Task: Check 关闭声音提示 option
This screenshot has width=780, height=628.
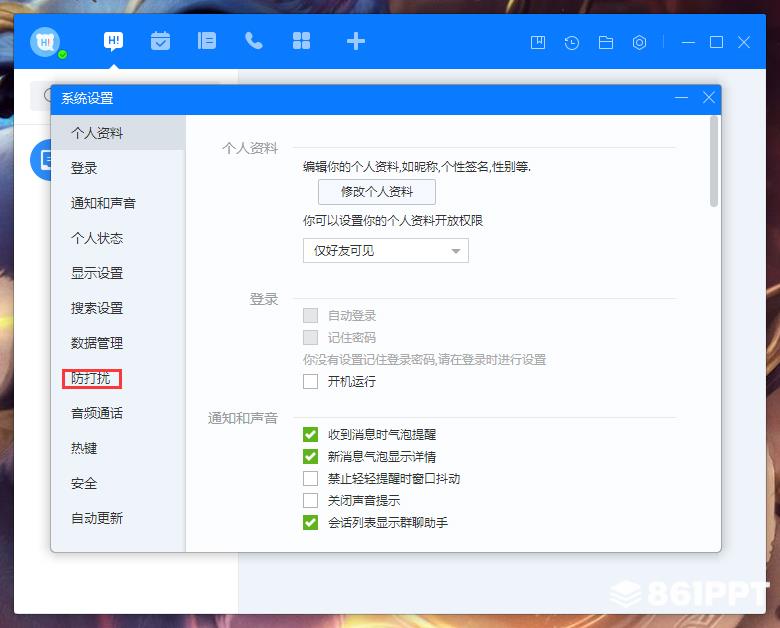Action: [x=310, y=500]
